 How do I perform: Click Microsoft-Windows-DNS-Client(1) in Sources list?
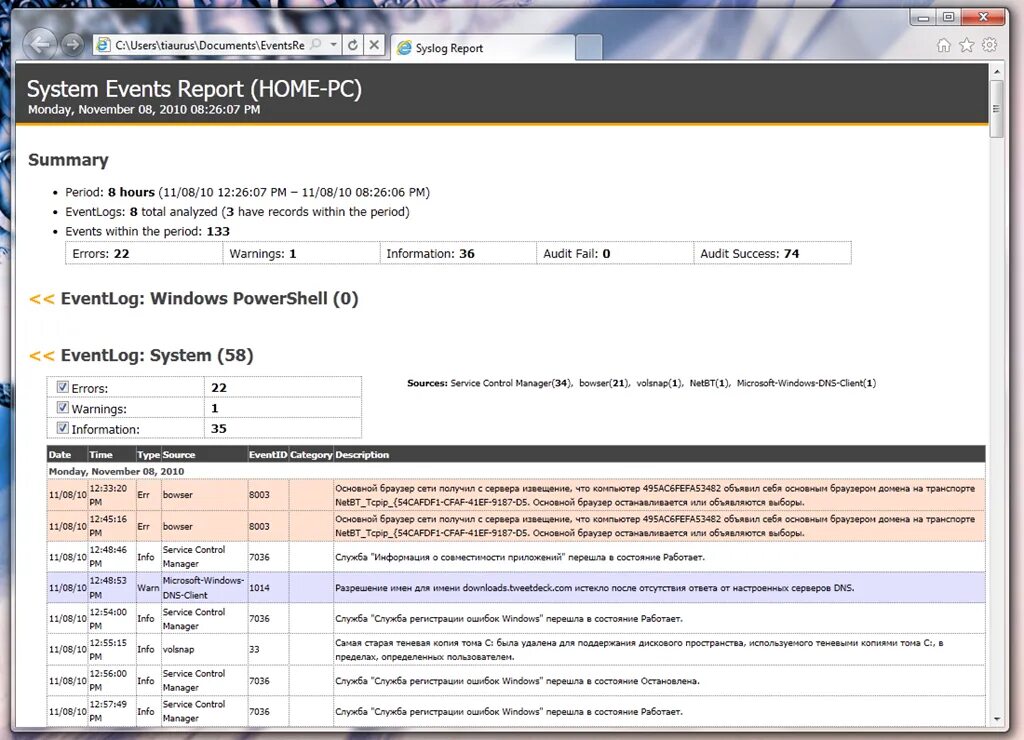[x=807, y=383]
